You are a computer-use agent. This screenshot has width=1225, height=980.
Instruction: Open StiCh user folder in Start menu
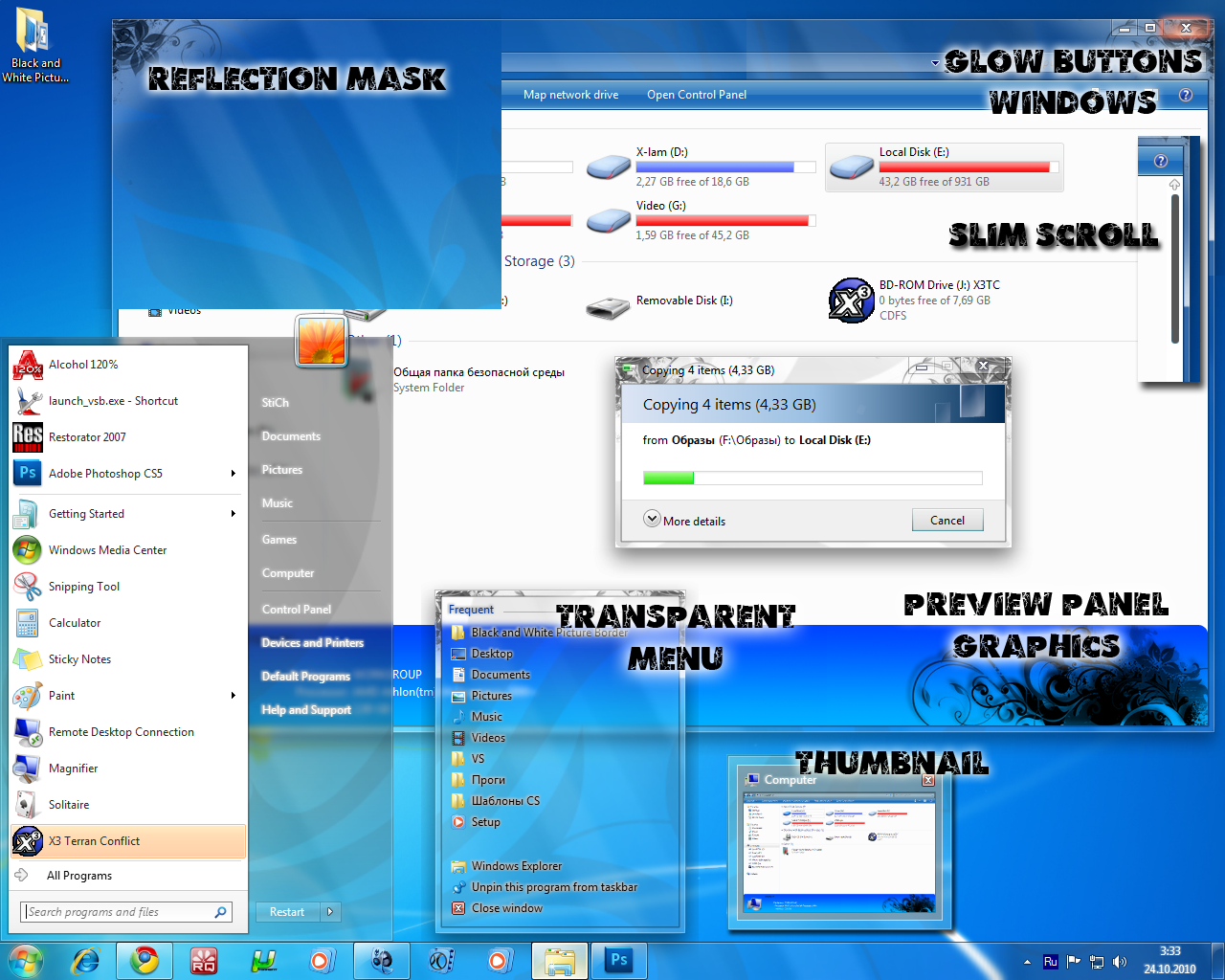click(x=276, y=403)
